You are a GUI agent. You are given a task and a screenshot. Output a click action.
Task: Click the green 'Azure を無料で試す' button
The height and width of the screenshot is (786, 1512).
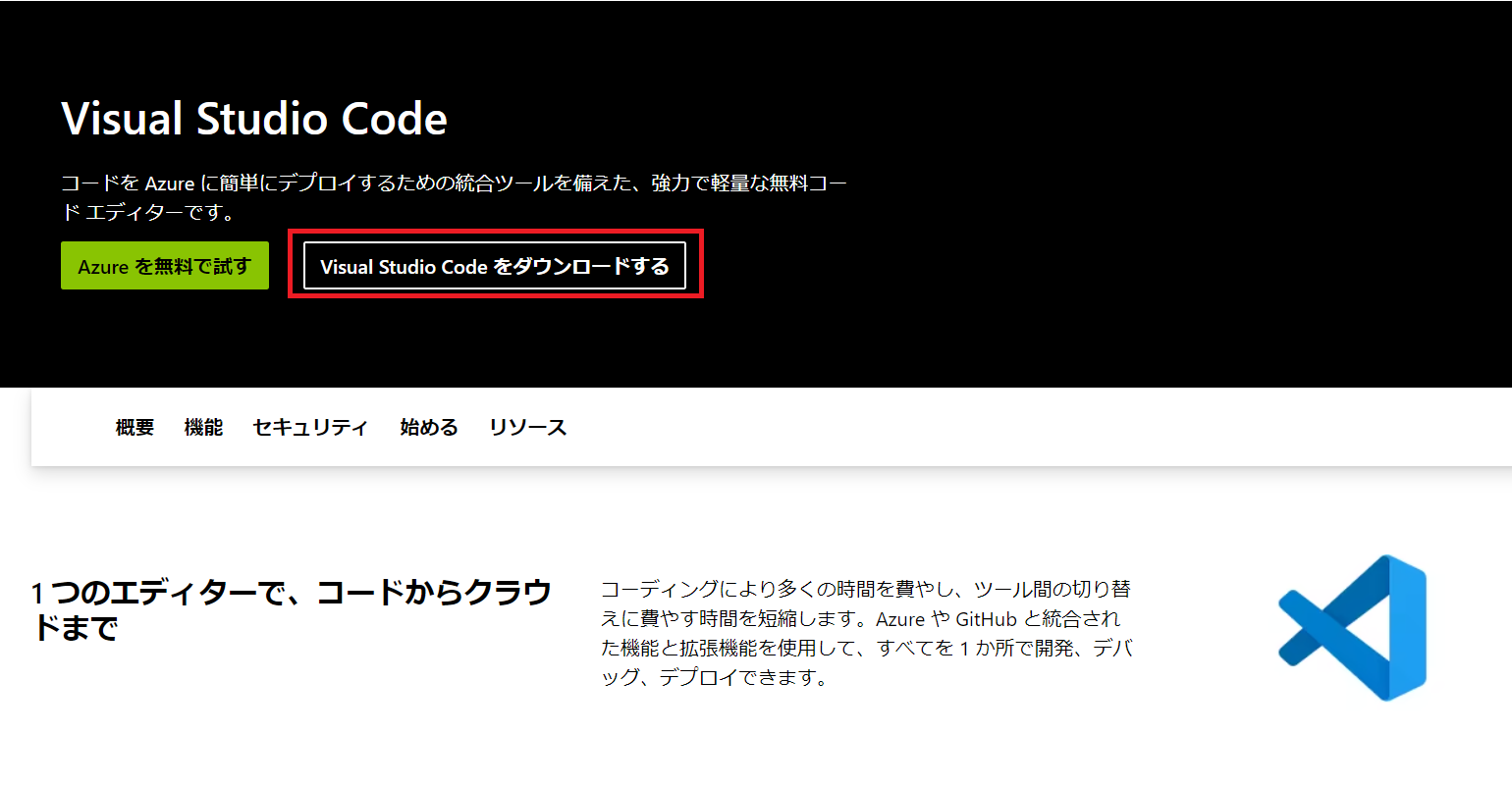165,266
